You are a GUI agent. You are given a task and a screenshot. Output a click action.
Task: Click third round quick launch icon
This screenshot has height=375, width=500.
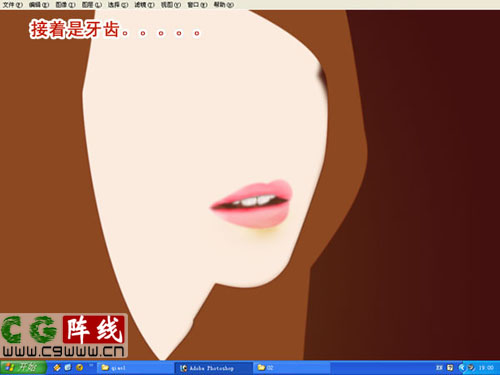(79, 367)
